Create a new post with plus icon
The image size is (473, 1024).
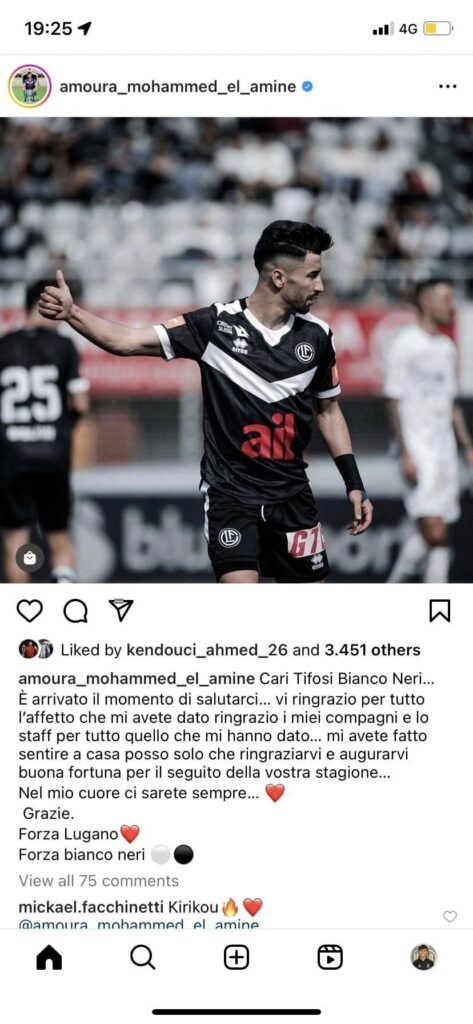coord(236,957)
